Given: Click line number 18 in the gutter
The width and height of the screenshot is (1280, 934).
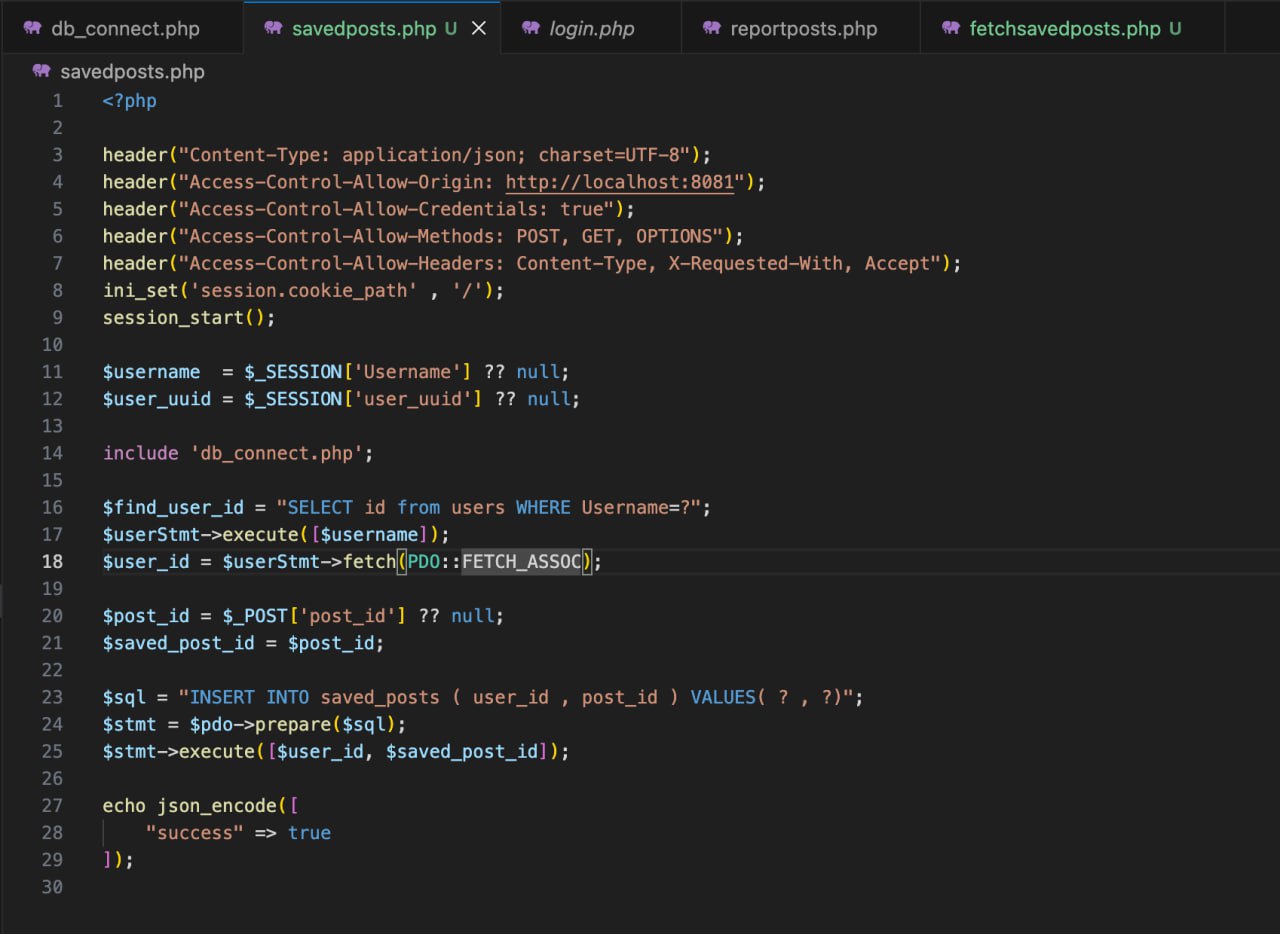Looking at the screenshot, I should click(x=52, y=561).
